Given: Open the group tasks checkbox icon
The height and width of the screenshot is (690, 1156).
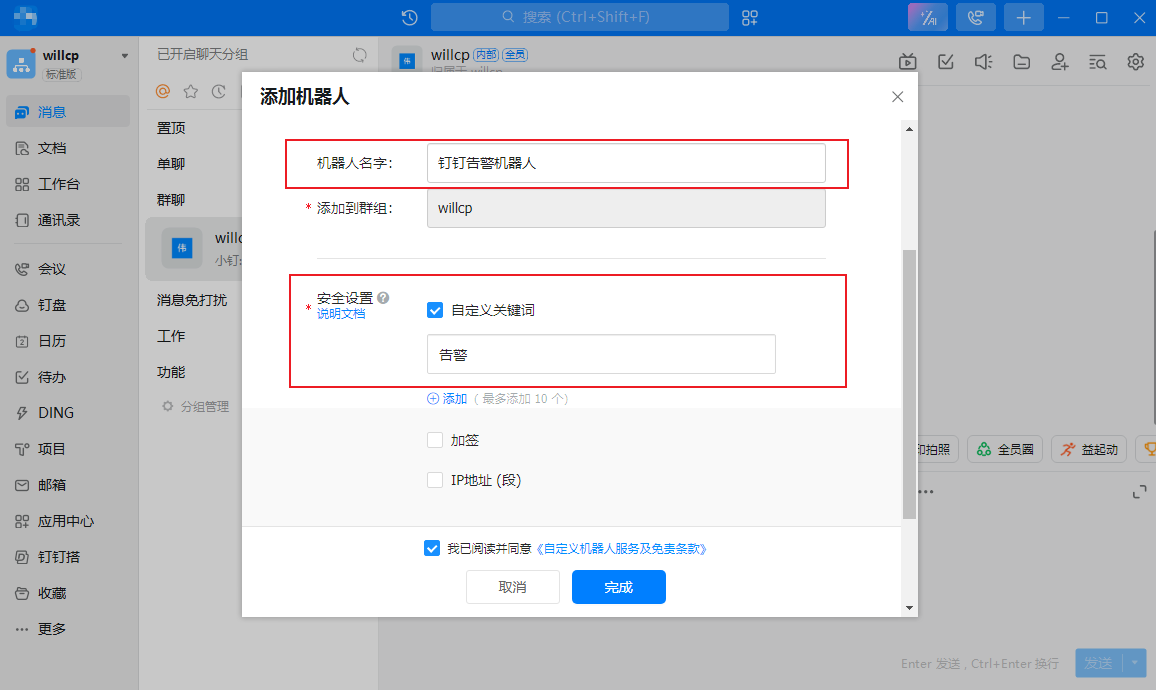Looking at the screenshot, I should click(x=946, y=62).
